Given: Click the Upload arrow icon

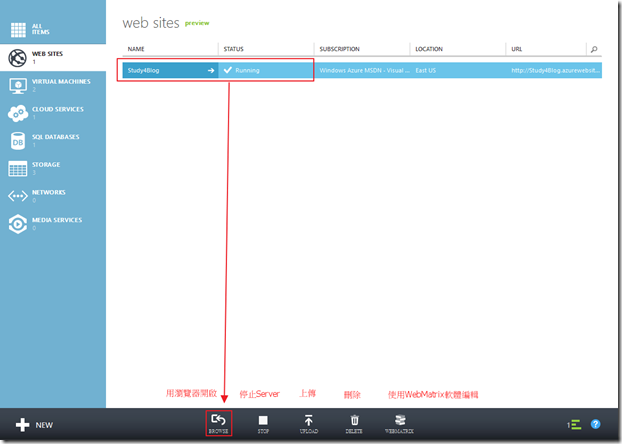Looking at the screenshot, I should pos(308,420).
